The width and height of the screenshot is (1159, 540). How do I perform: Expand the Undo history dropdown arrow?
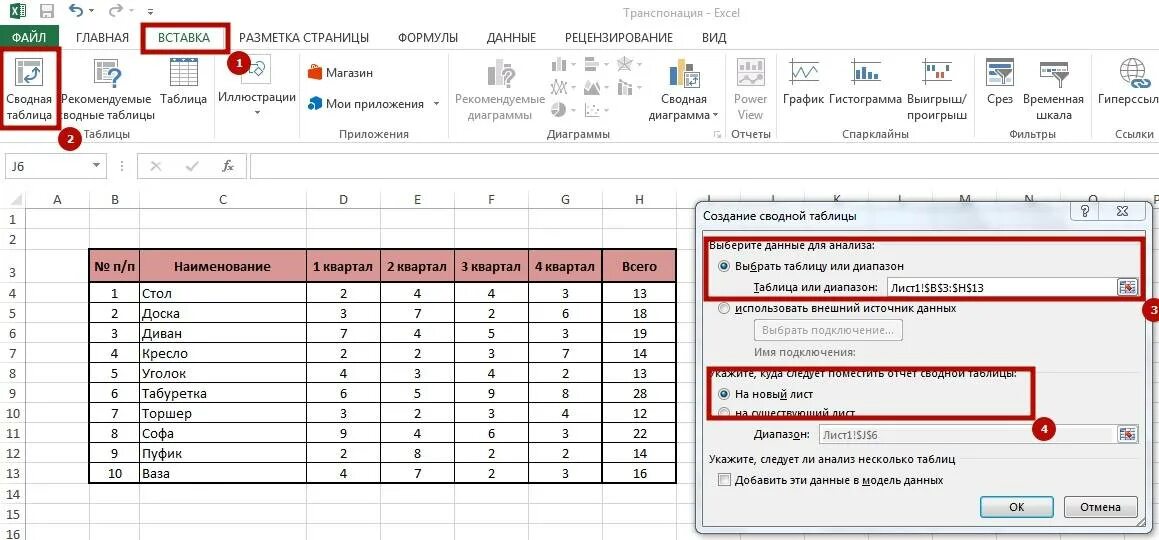coord(90,12)
